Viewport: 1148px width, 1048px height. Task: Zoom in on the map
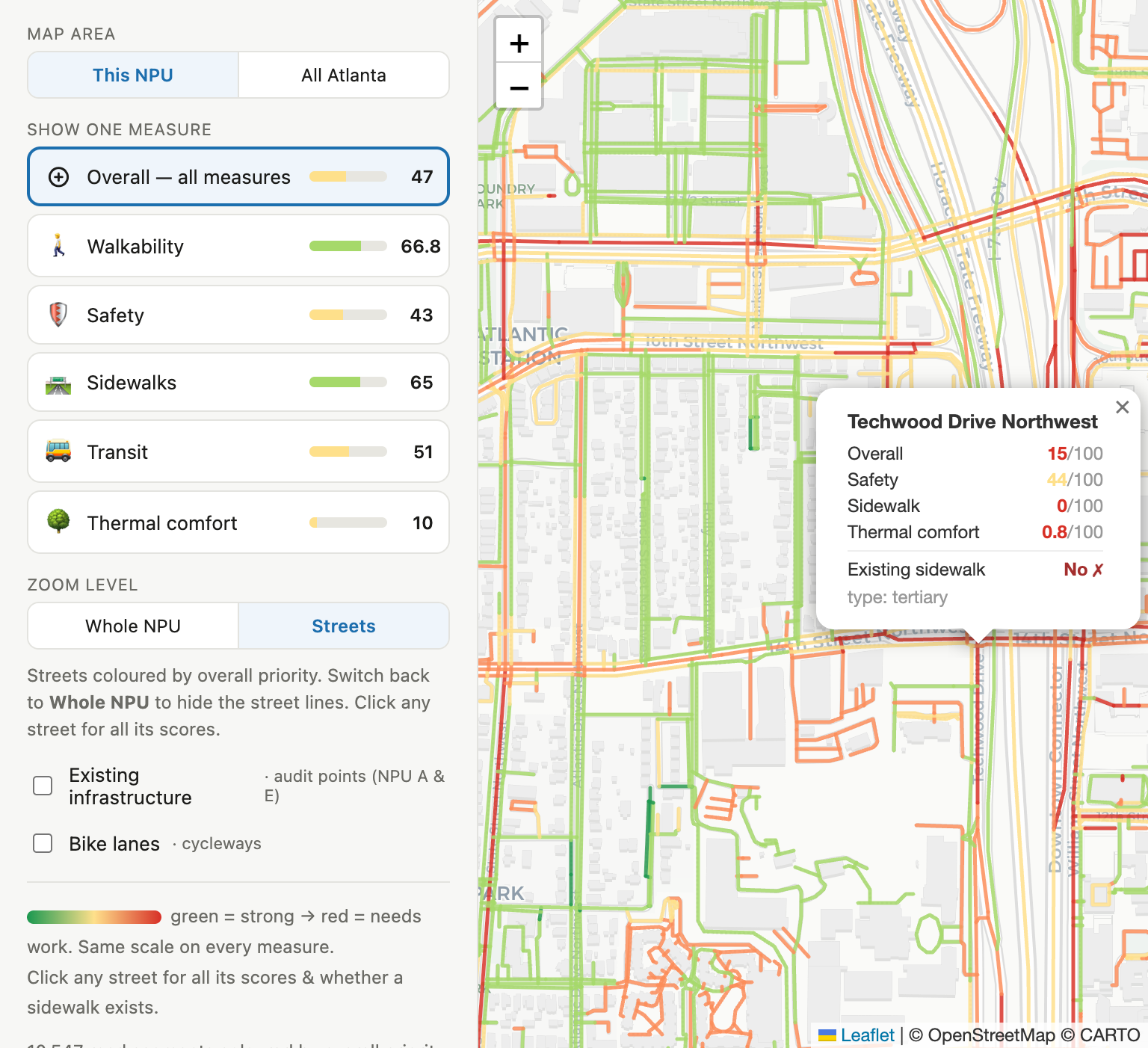pos(519,43)
